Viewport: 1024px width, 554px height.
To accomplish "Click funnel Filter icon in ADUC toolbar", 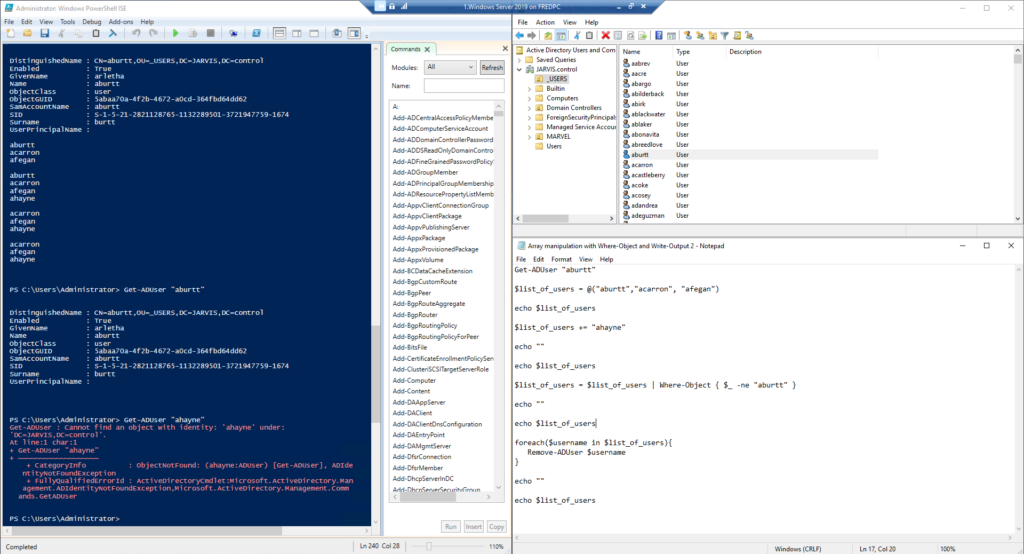I will 724,35.
